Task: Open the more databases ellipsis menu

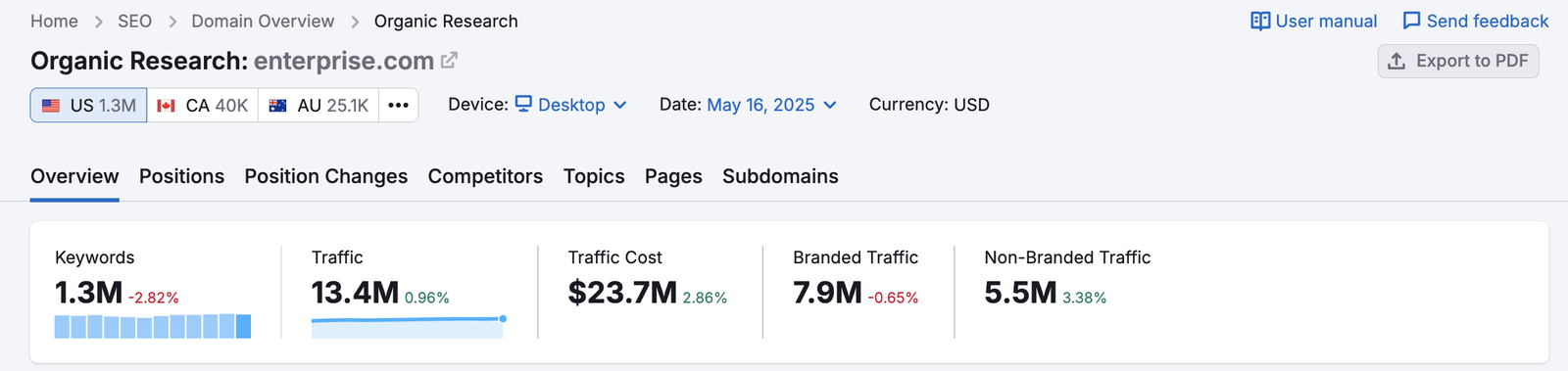Action: [x=398, y=105]
